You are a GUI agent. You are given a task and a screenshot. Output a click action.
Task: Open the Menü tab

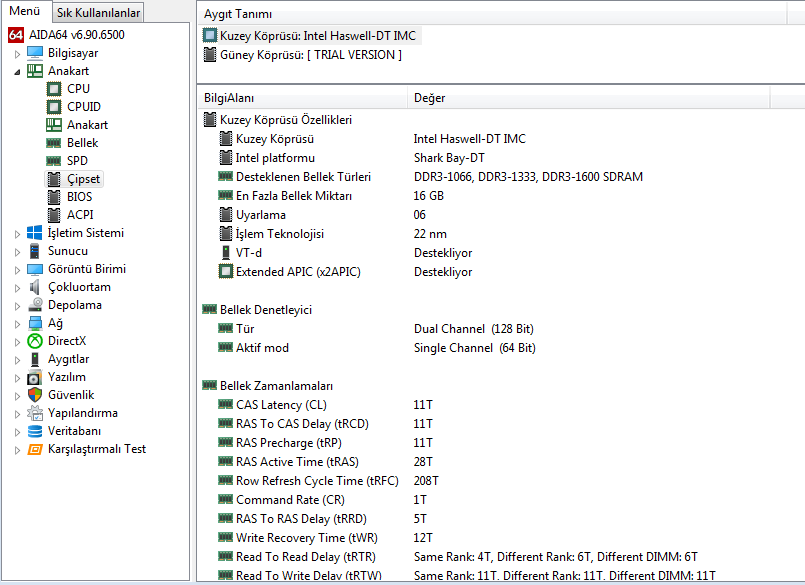click(x=26, y=11)
